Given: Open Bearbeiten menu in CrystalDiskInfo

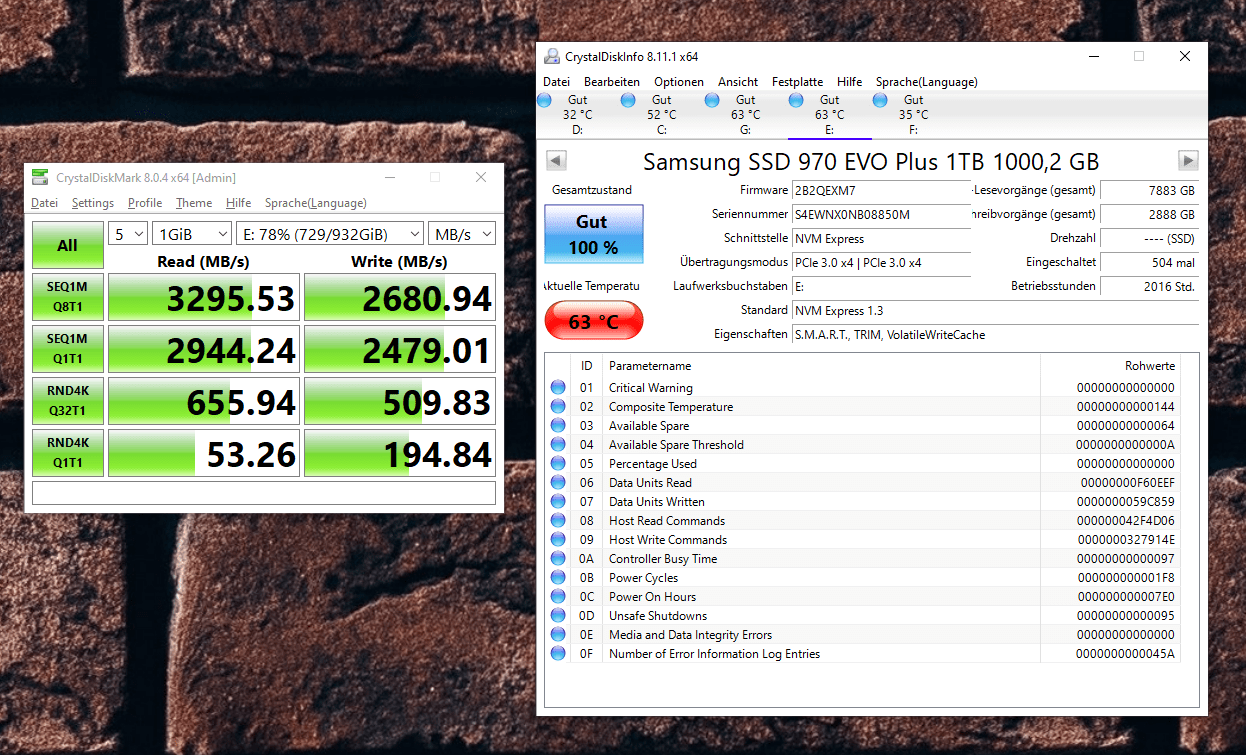Looking at the screenshot, I should coord(612,82).
